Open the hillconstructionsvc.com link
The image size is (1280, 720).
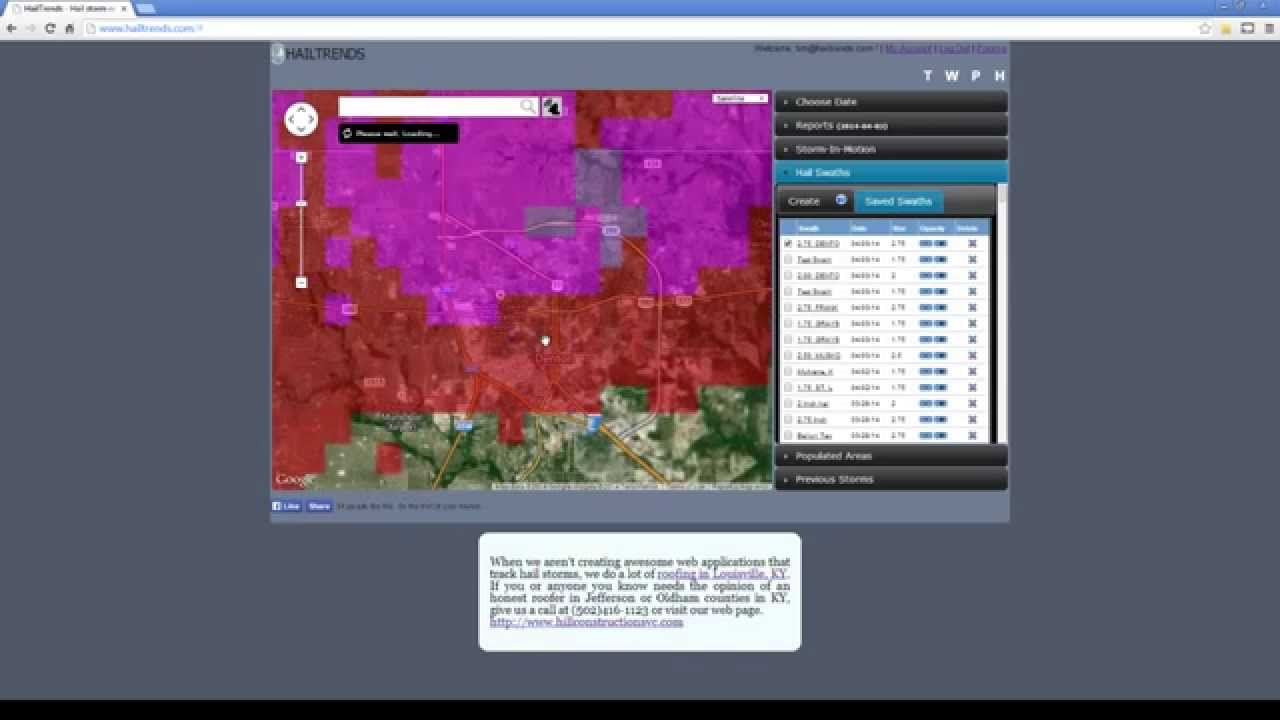pyautogui.click(x=586, y=622)
